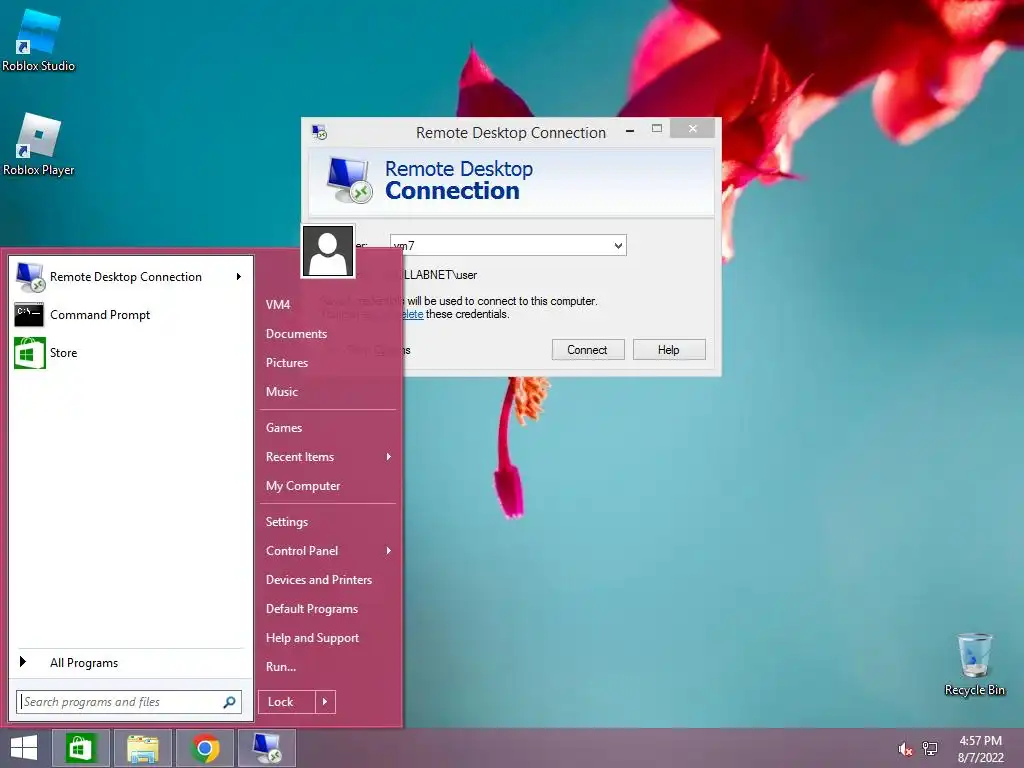Open Settings from Start menu
1024x768 pixels.
[x=287, y=522]
